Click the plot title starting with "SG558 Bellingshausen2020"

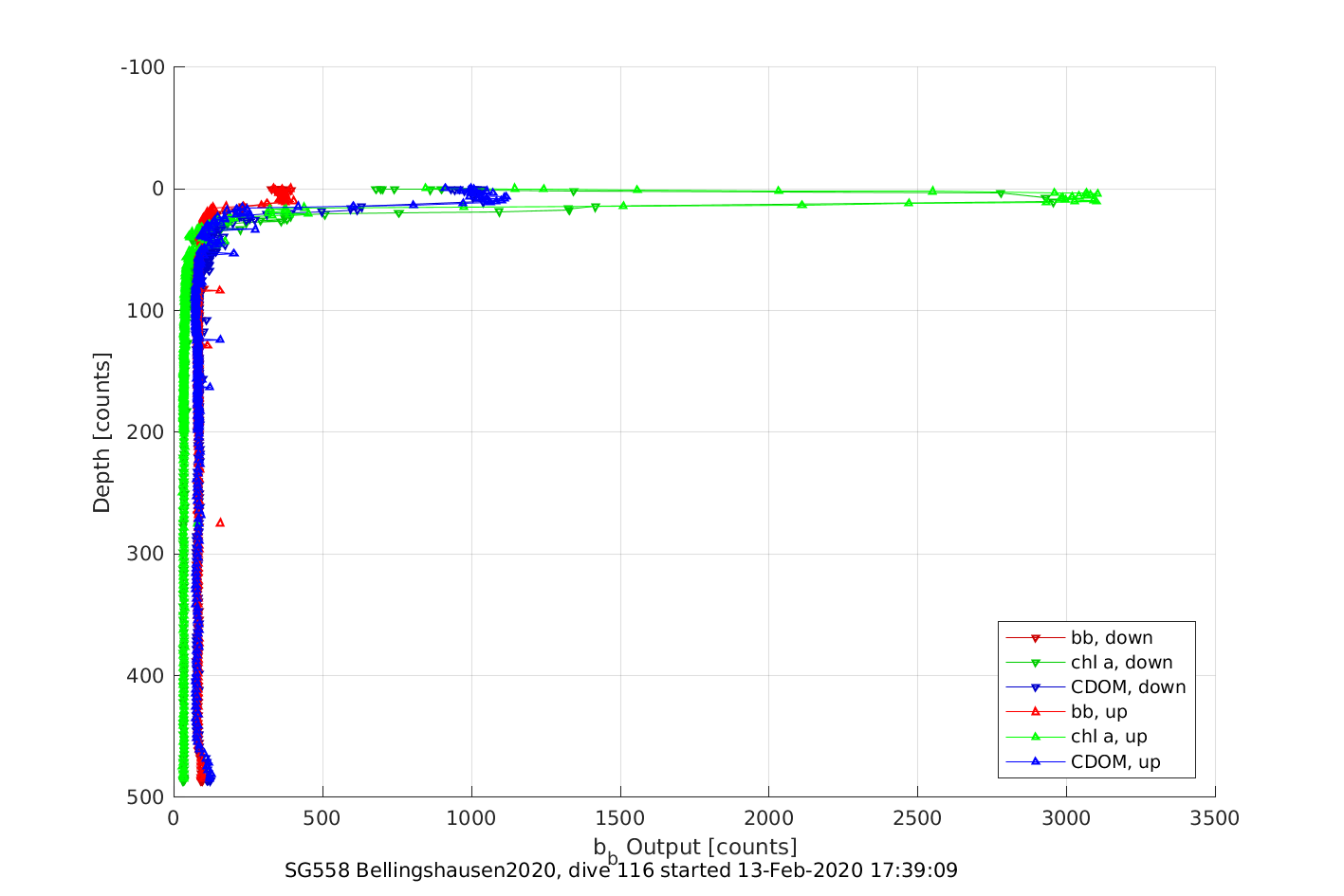[621, 870]
